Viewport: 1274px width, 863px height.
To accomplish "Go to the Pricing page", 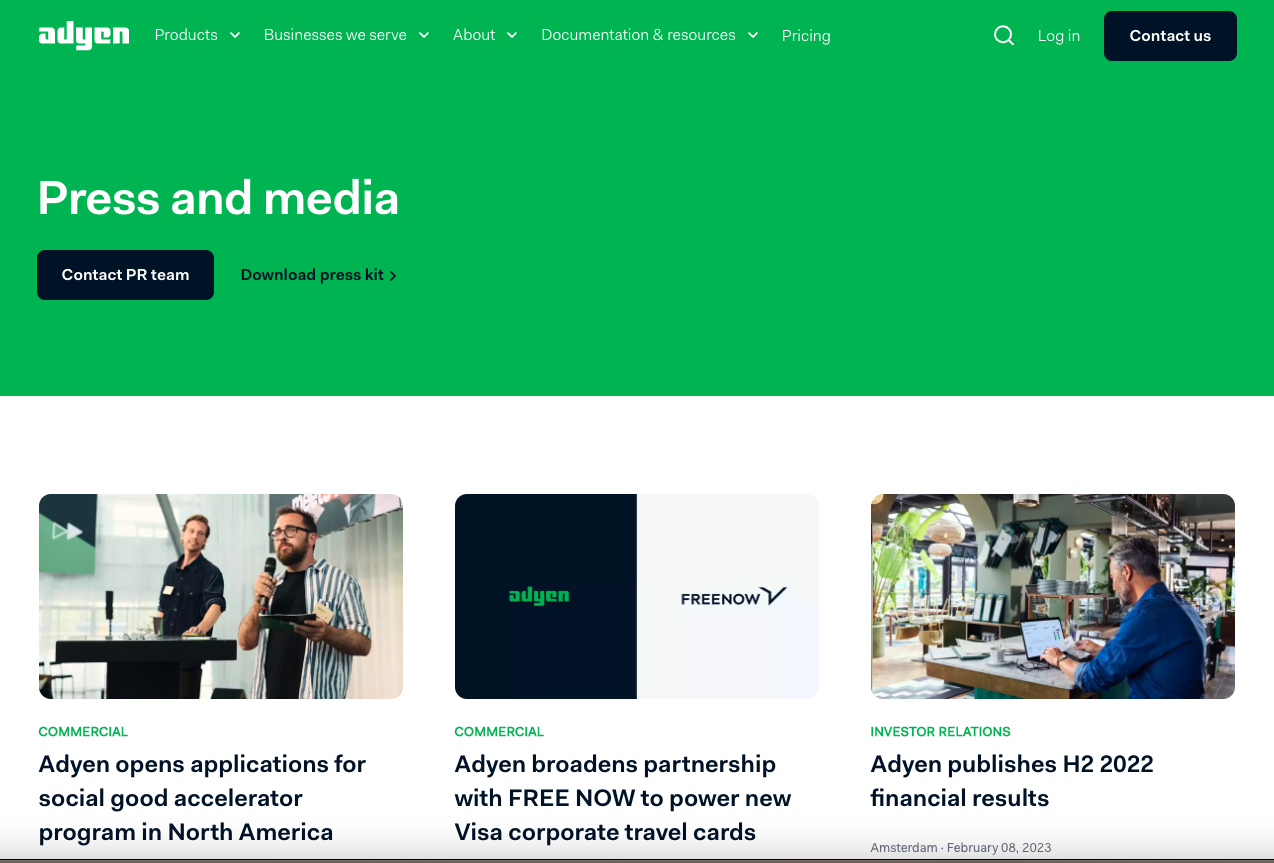I will [806, 36].
